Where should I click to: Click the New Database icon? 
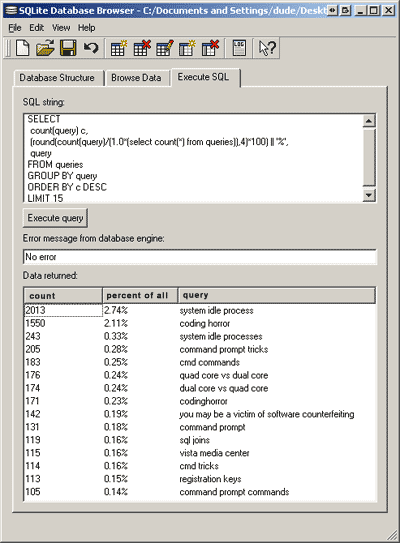coord(23,48)
